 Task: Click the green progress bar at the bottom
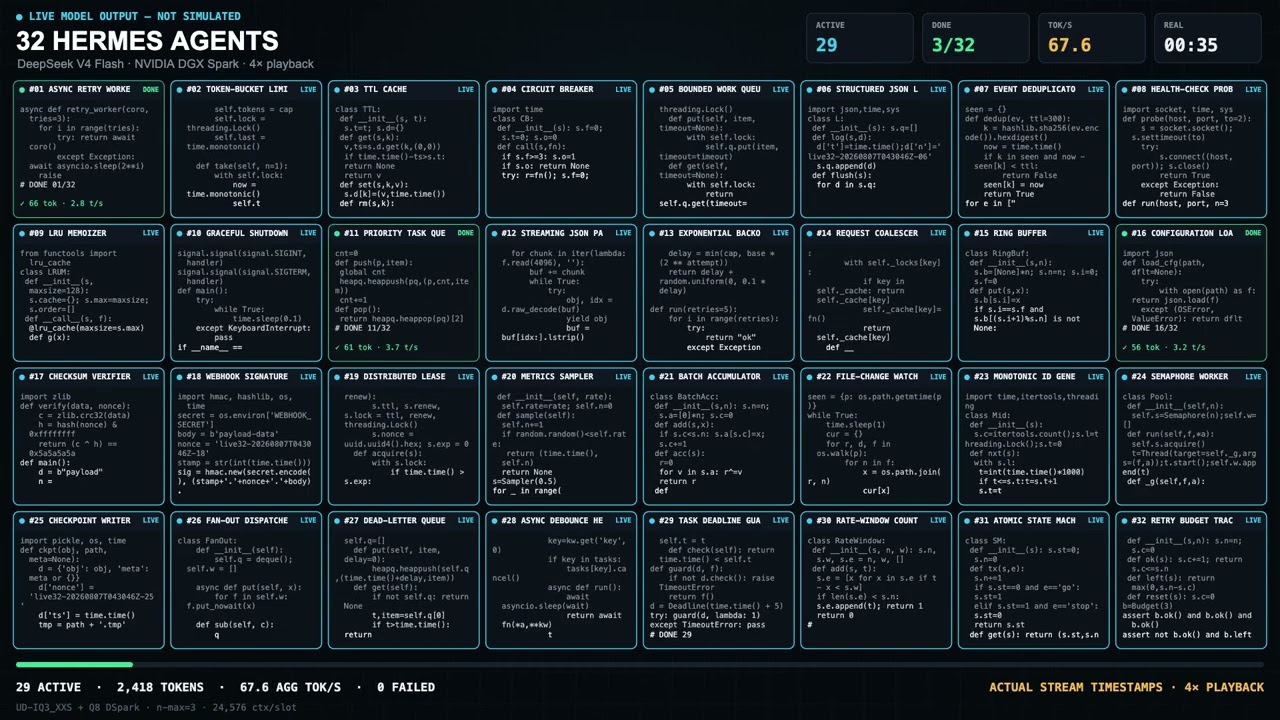click(x=74, y=664)
